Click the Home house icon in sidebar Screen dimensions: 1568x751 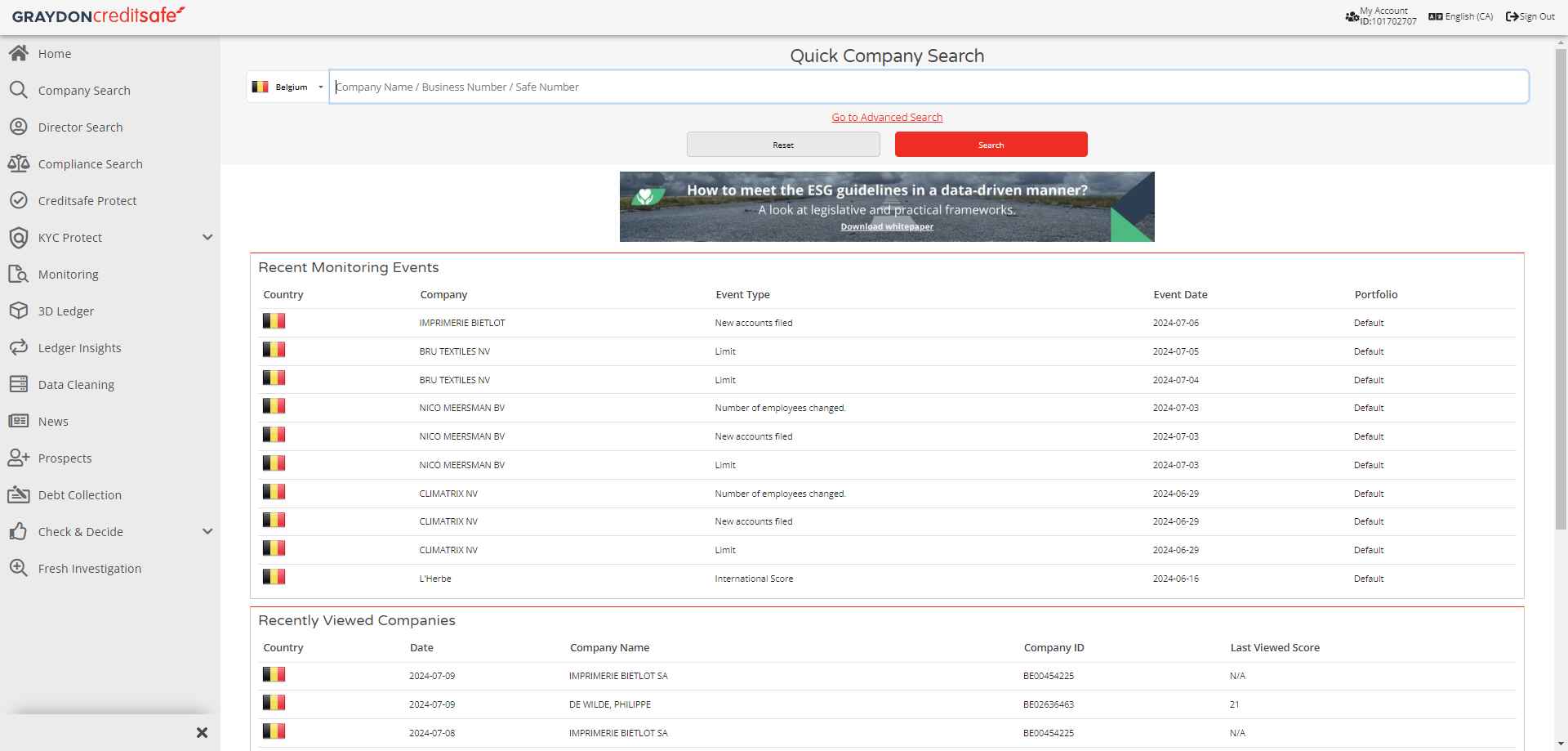pos(19,53)
